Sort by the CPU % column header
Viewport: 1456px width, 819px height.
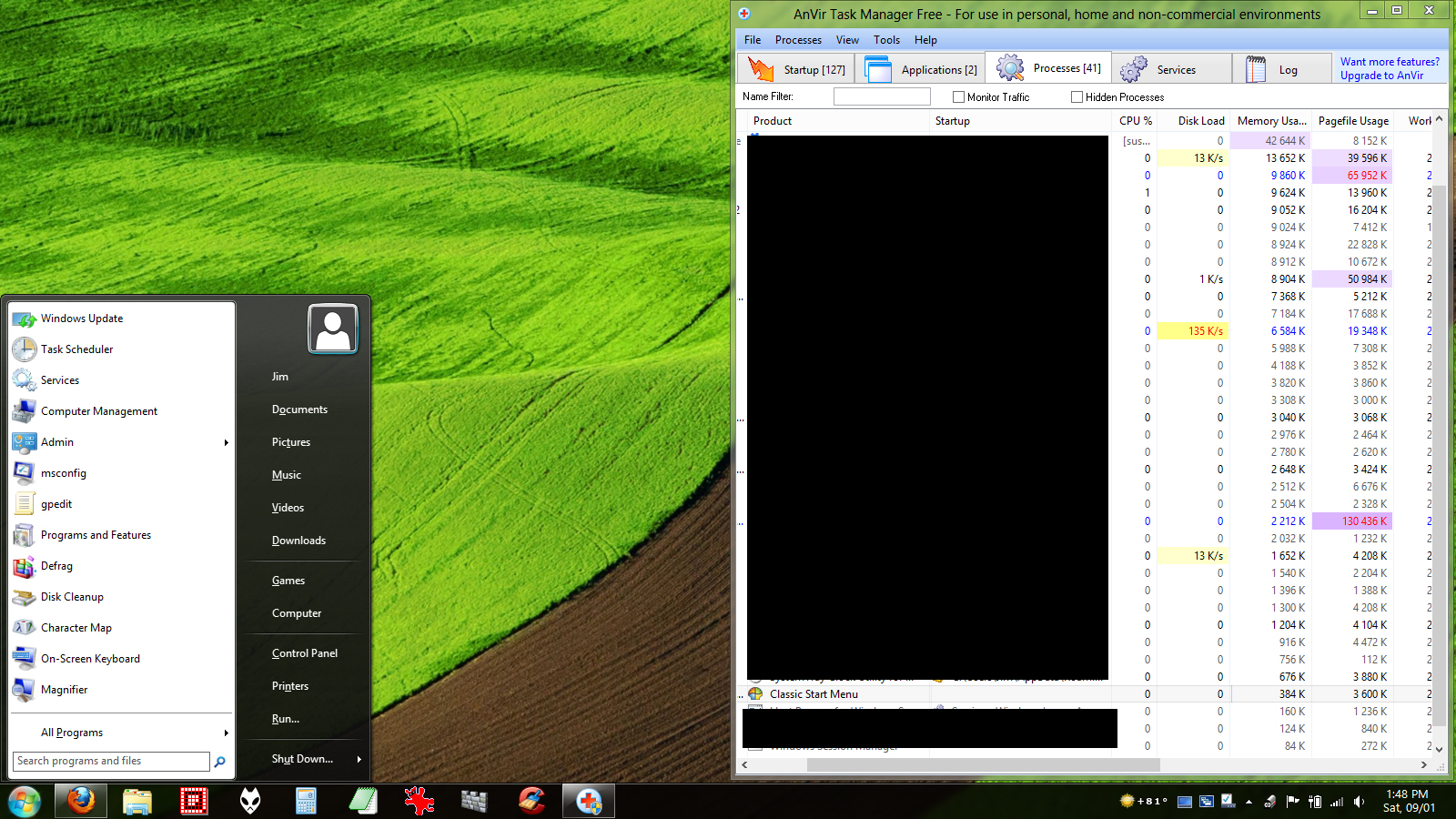(x=1135, y=120)
